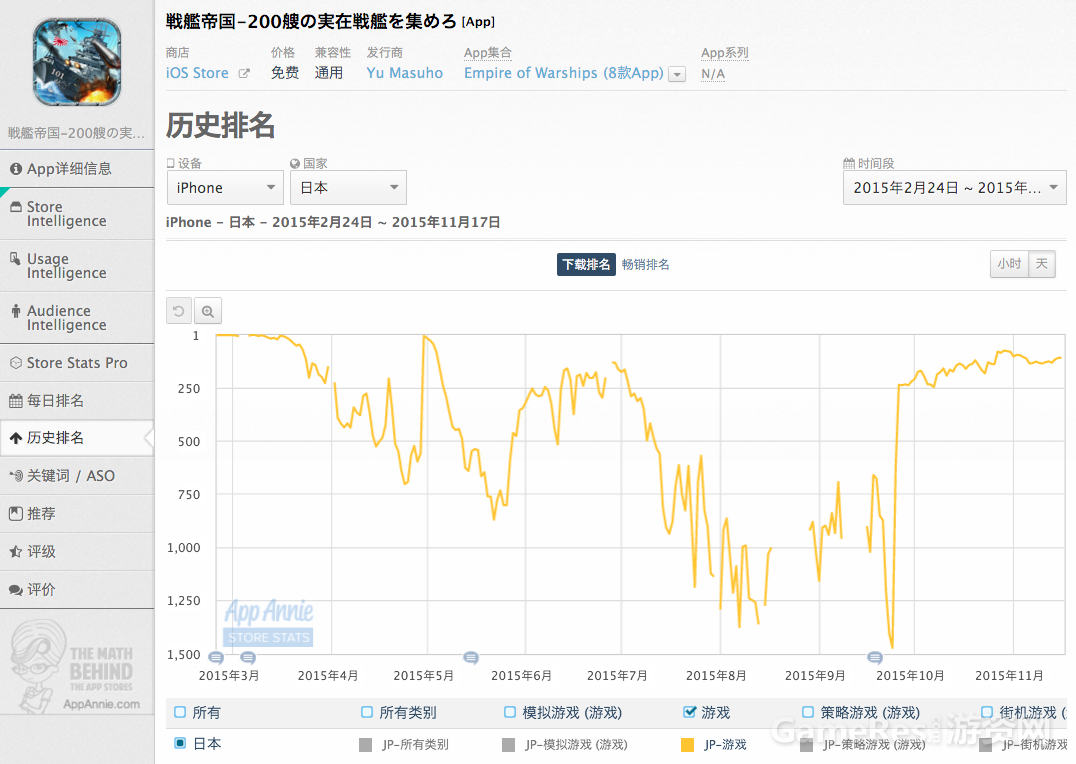Screen dimensions: 1076x764
Task: Open iOS Store link
Action: [x=197, y=73]
